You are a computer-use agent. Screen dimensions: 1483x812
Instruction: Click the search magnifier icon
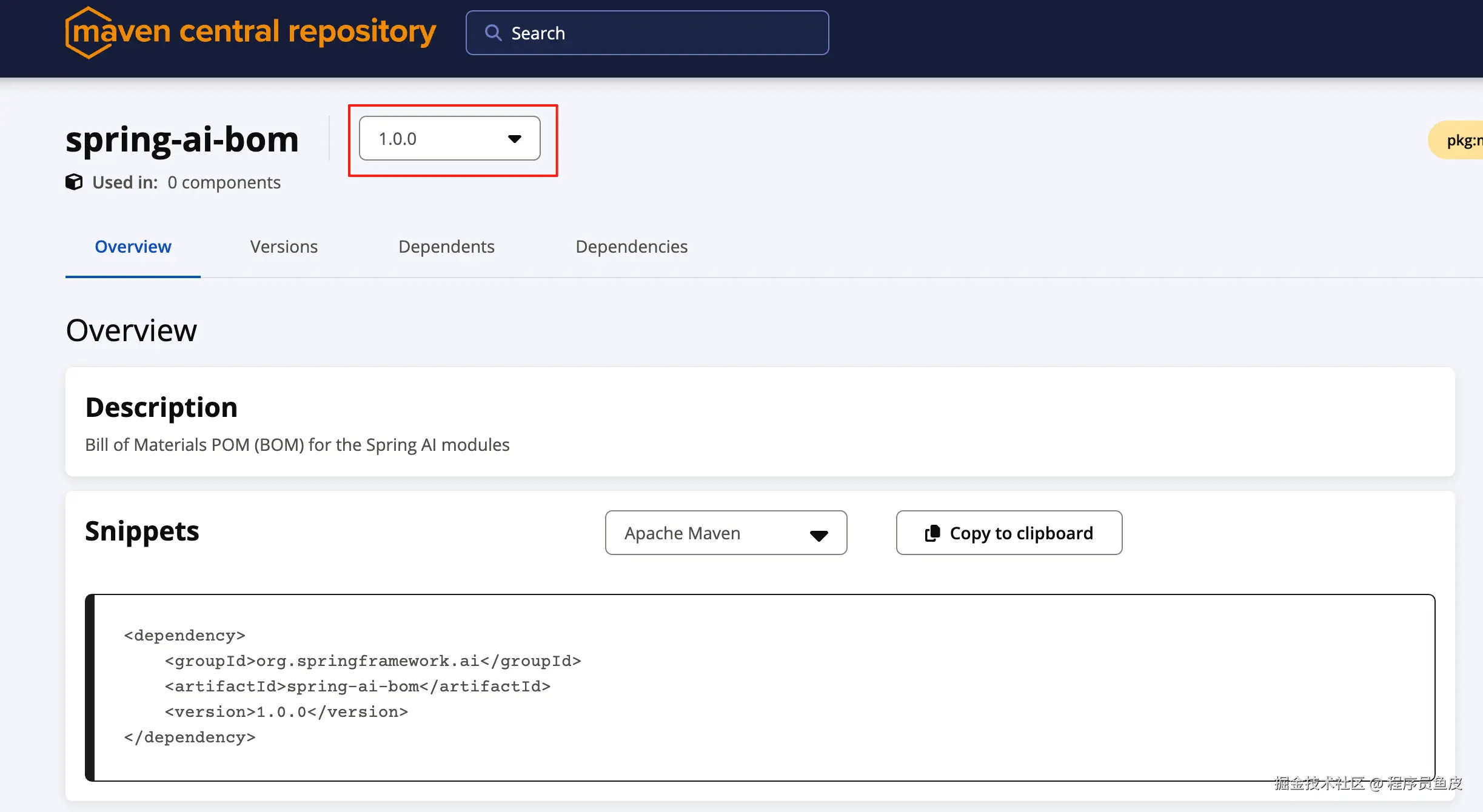click(493, 33)
